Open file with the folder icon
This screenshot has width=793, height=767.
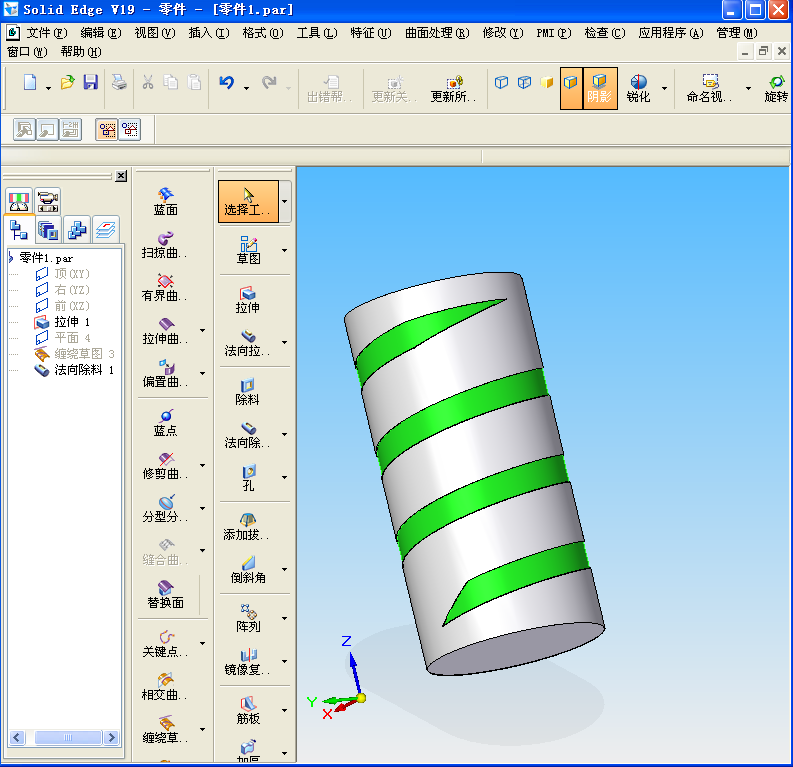(67, 82)
